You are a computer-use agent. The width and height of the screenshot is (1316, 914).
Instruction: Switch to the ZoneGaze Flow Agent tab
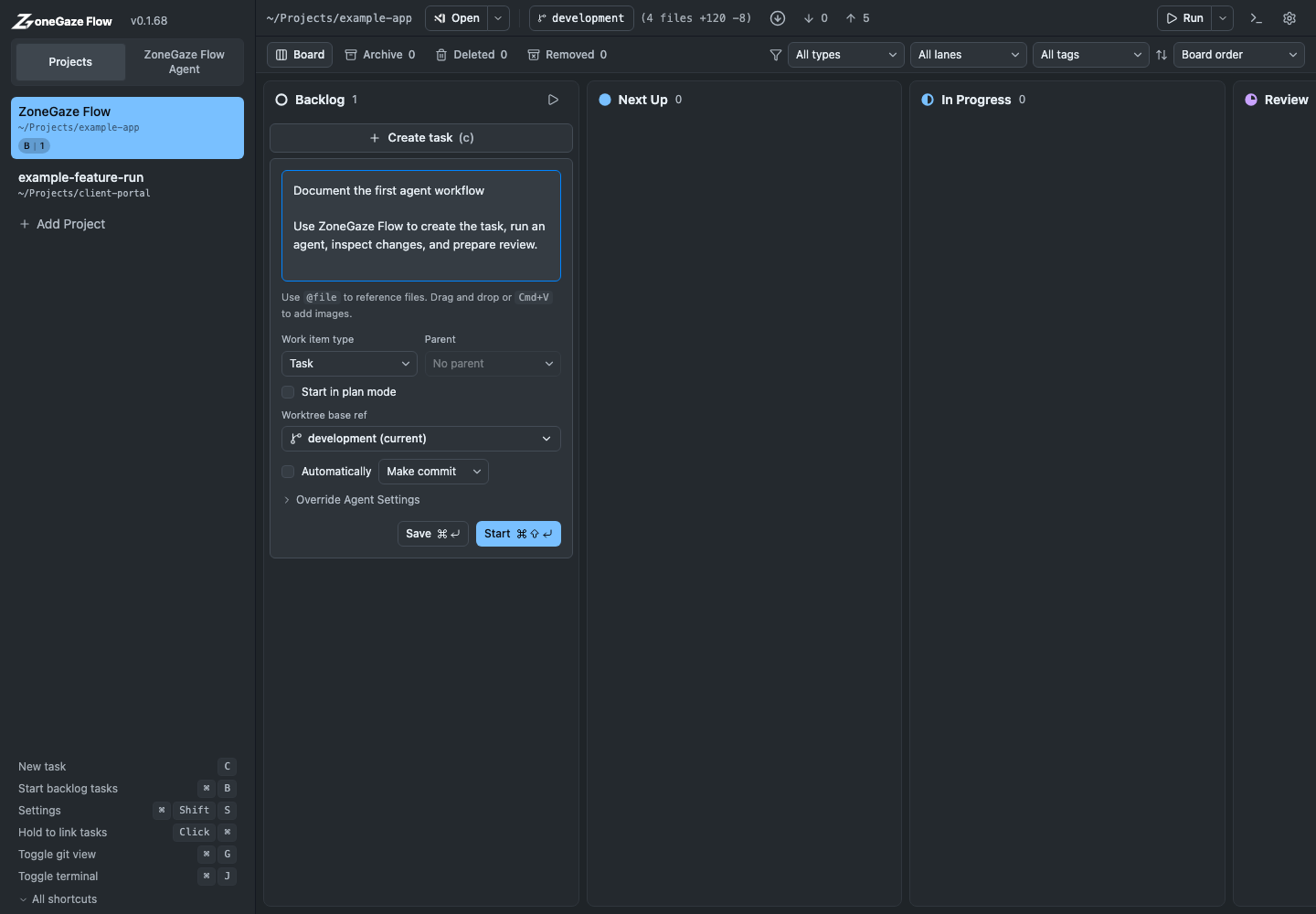point(184,62)
